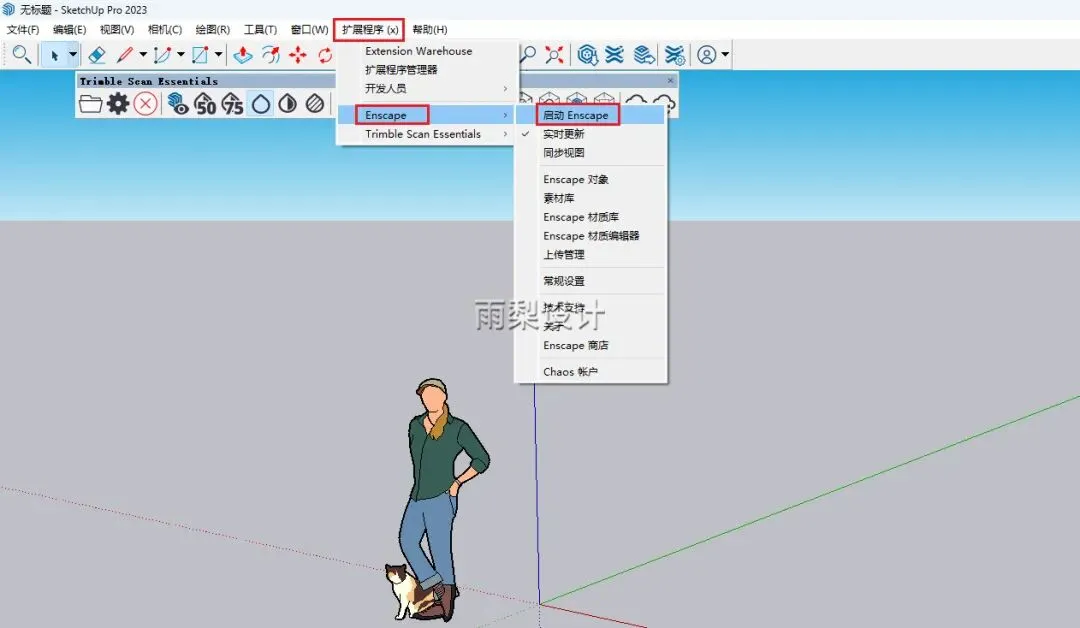Image resolution: width=1080 pixels, height=628 pixels.
Task: Toggle the hatched circle render mode
Action: click(x=315, y=104)
